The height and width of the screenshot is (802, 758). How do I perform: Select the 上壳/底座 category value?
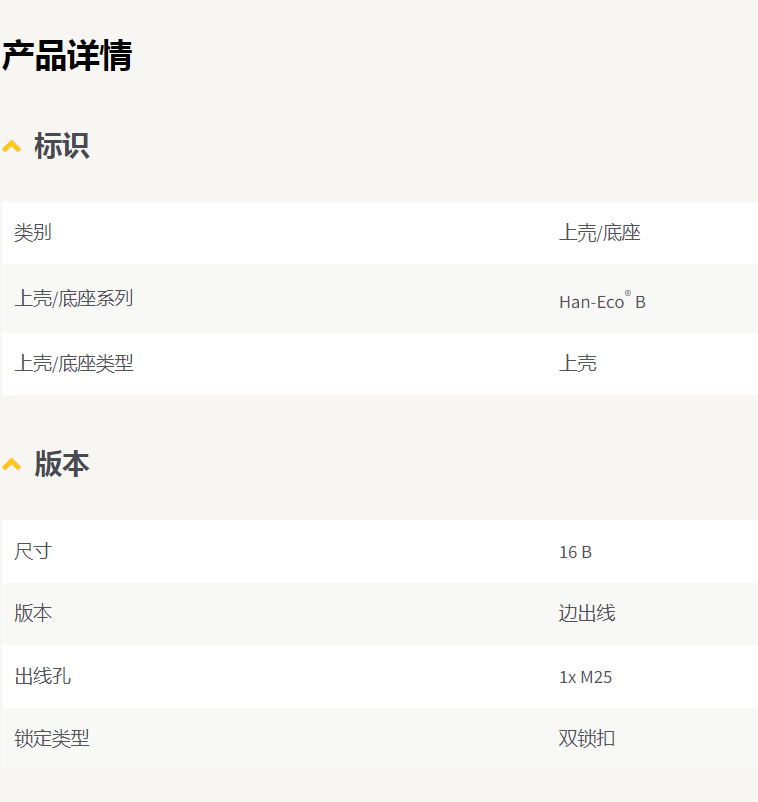599,233
